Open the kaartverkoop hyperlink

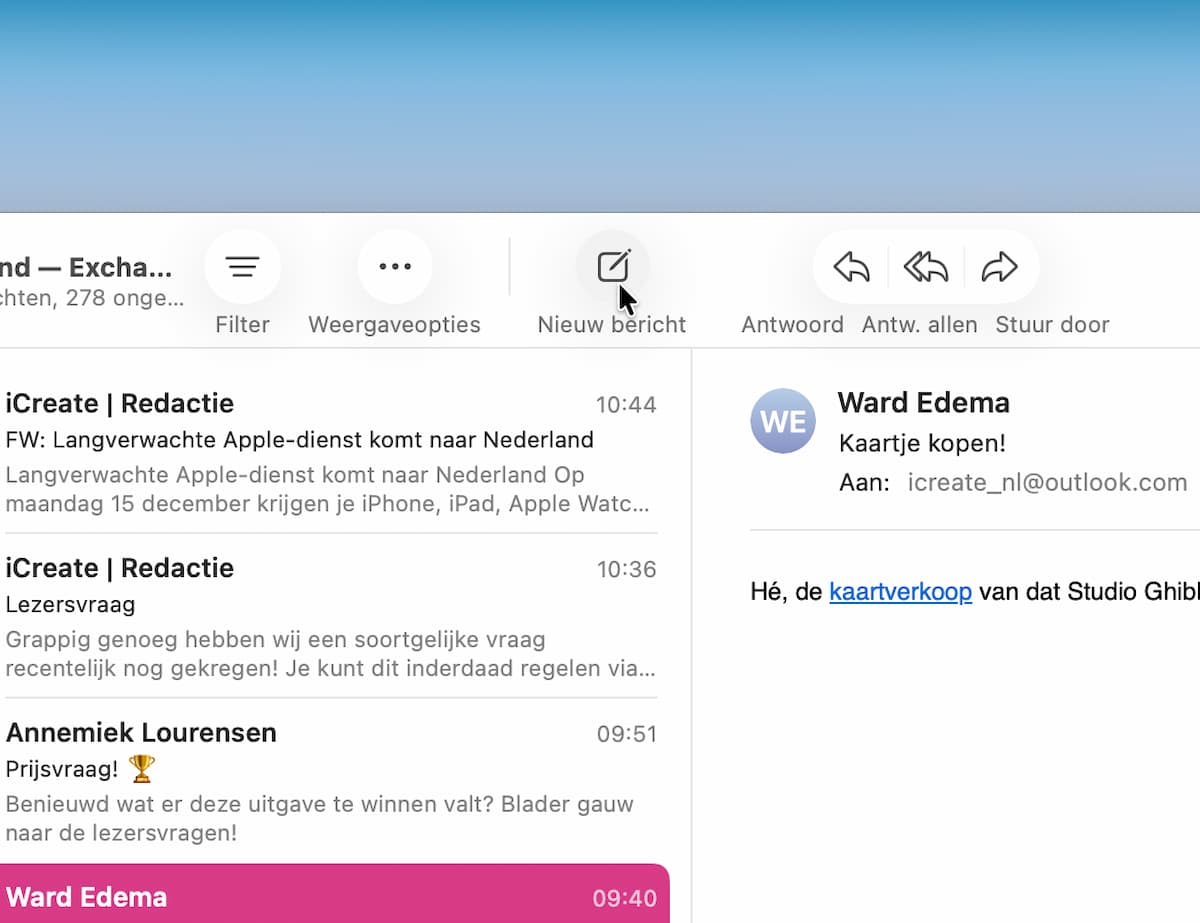pyautogui.click(x=900, y=592)
